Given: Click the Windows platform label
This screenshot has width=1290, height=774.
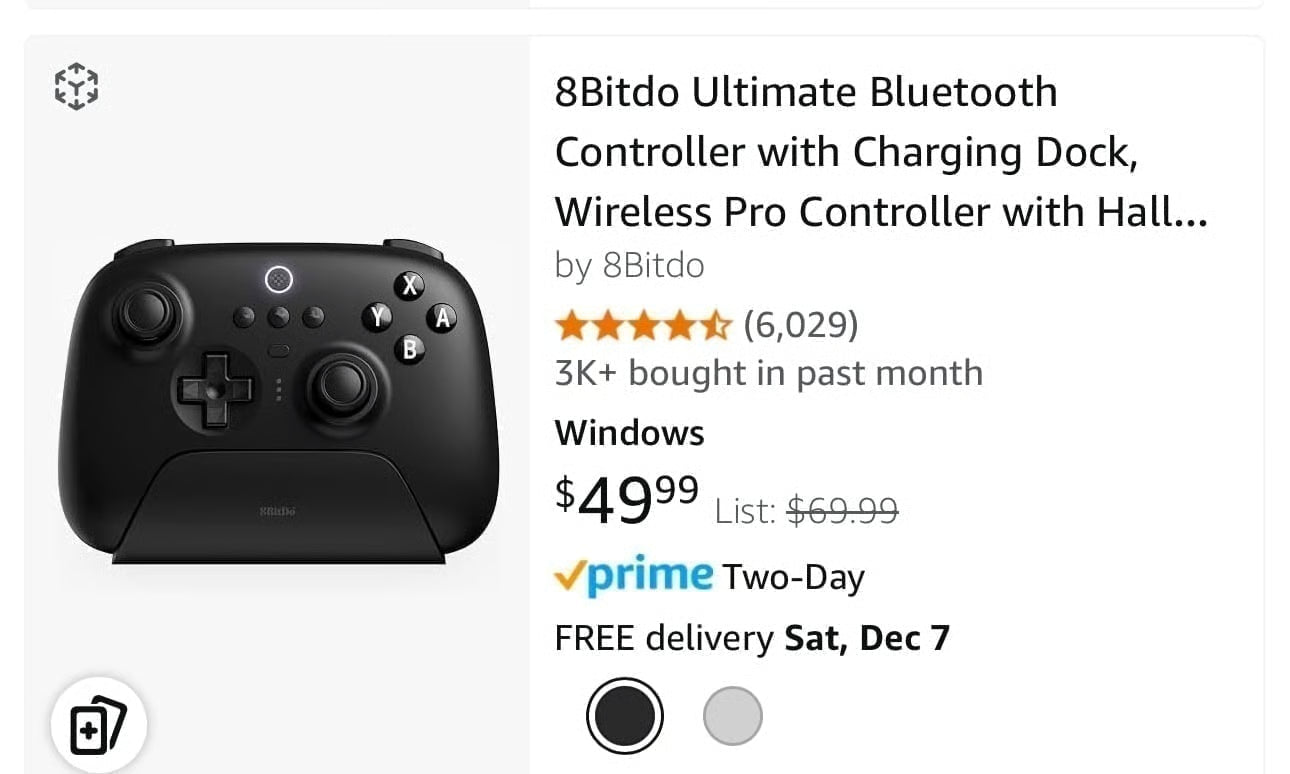Looking at the screenshot, I should coord(629,432).
